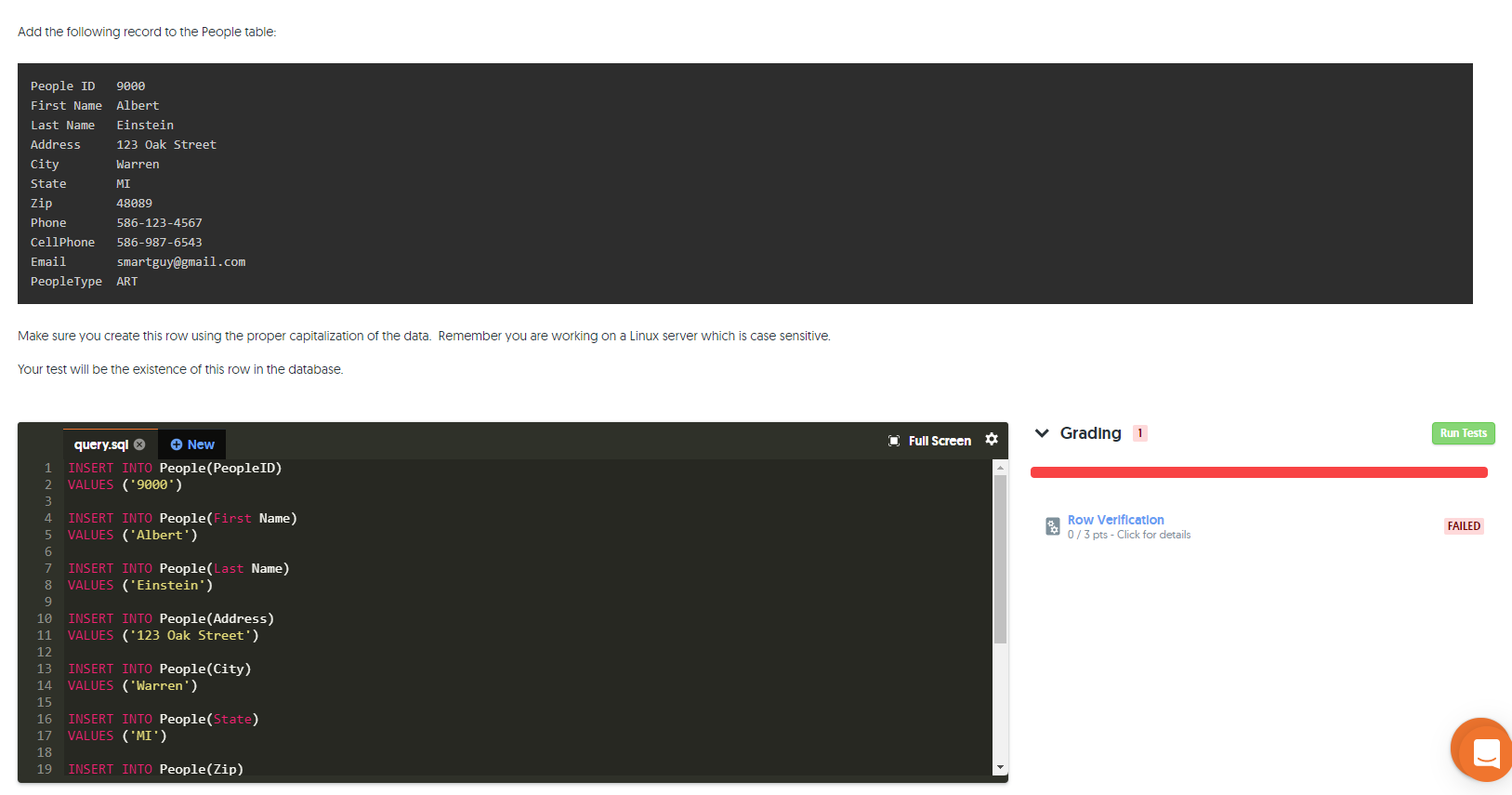This screenshot has height=795, width=1512.
Task: Click gutter line number 12
Action: [x=45, y=652]
